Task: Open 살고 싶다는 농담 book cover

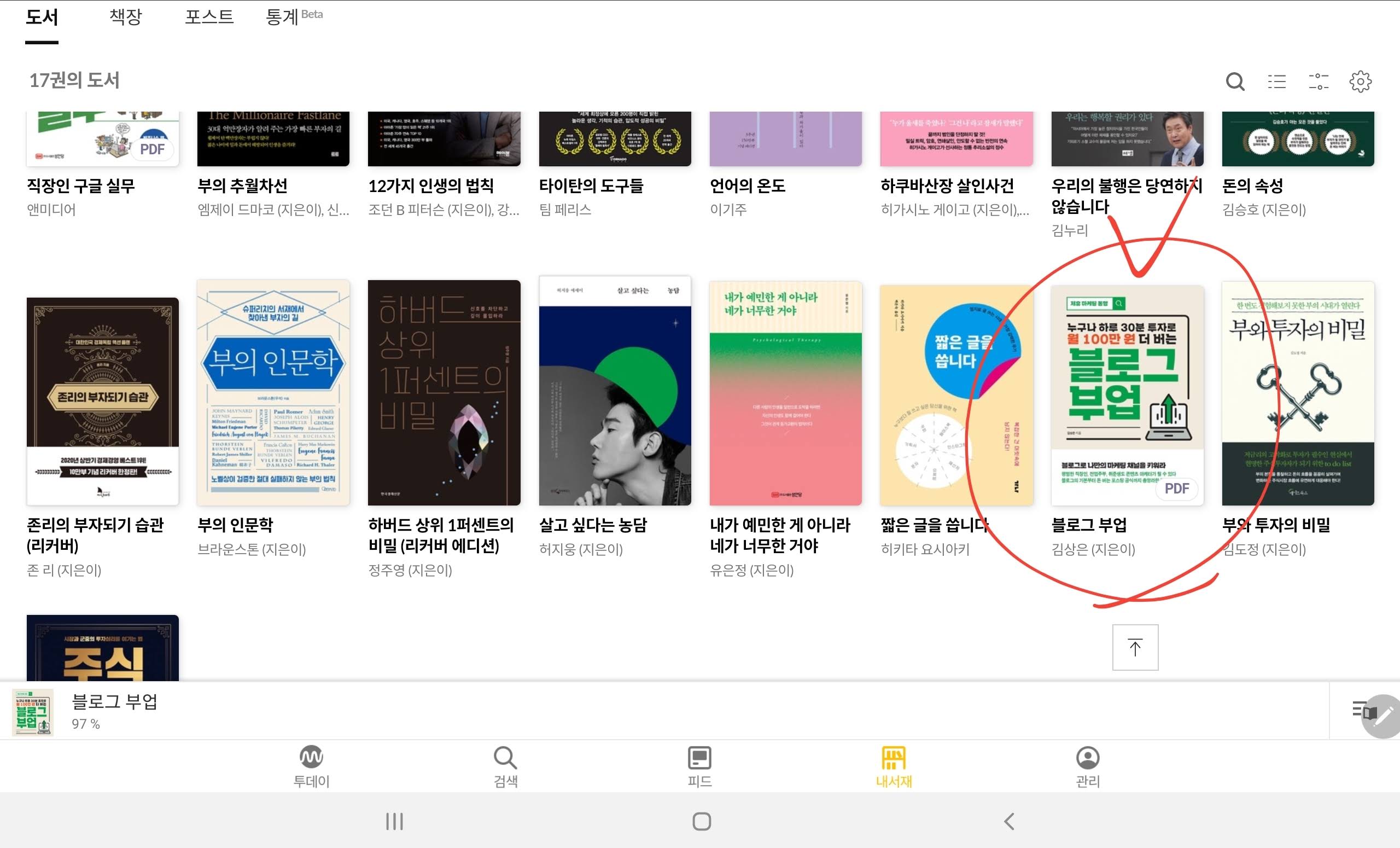Action: click(x=615, y=391)
